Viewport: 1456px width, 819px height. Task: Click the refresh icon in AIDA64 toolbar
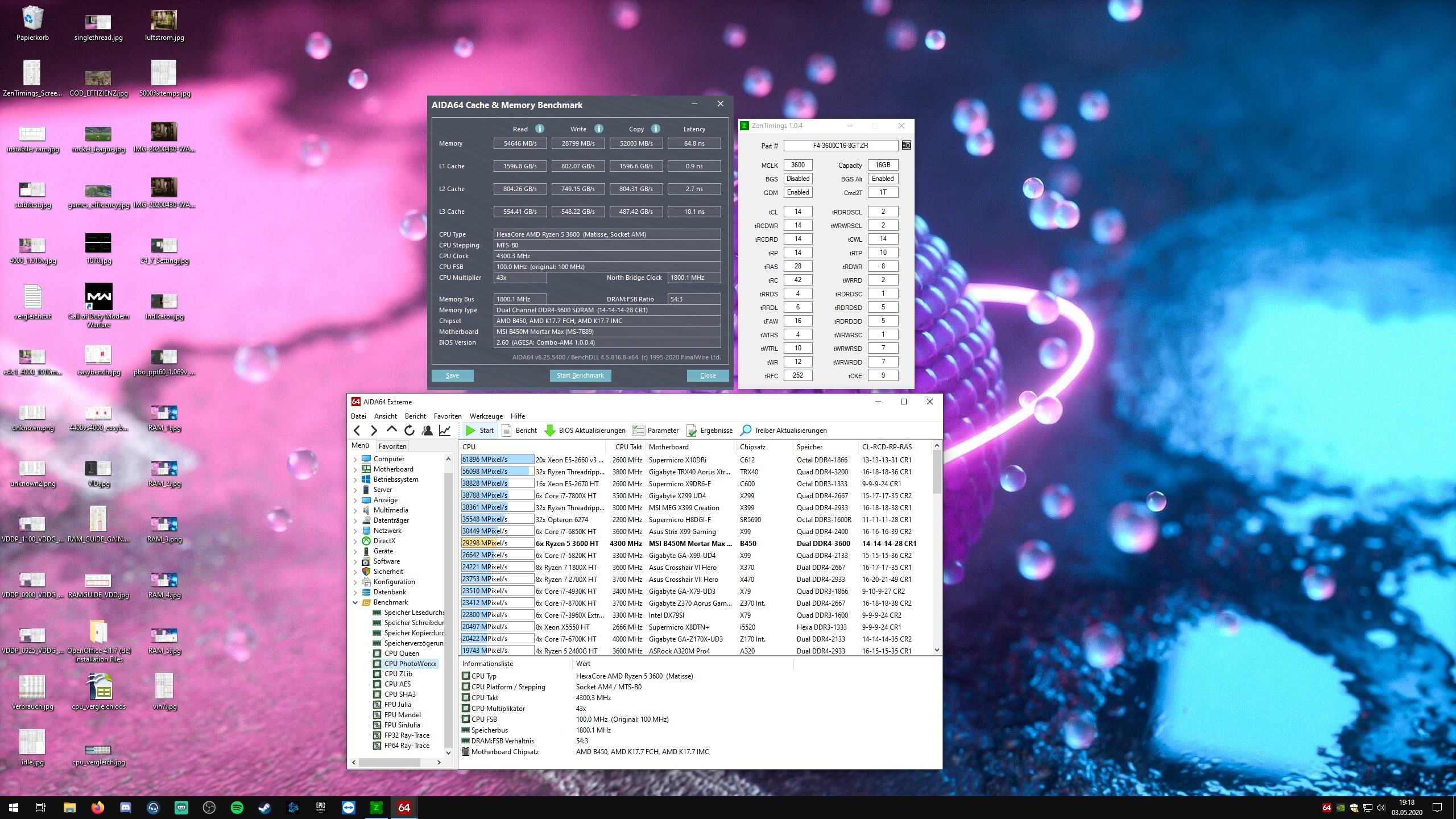click(409, 431)
